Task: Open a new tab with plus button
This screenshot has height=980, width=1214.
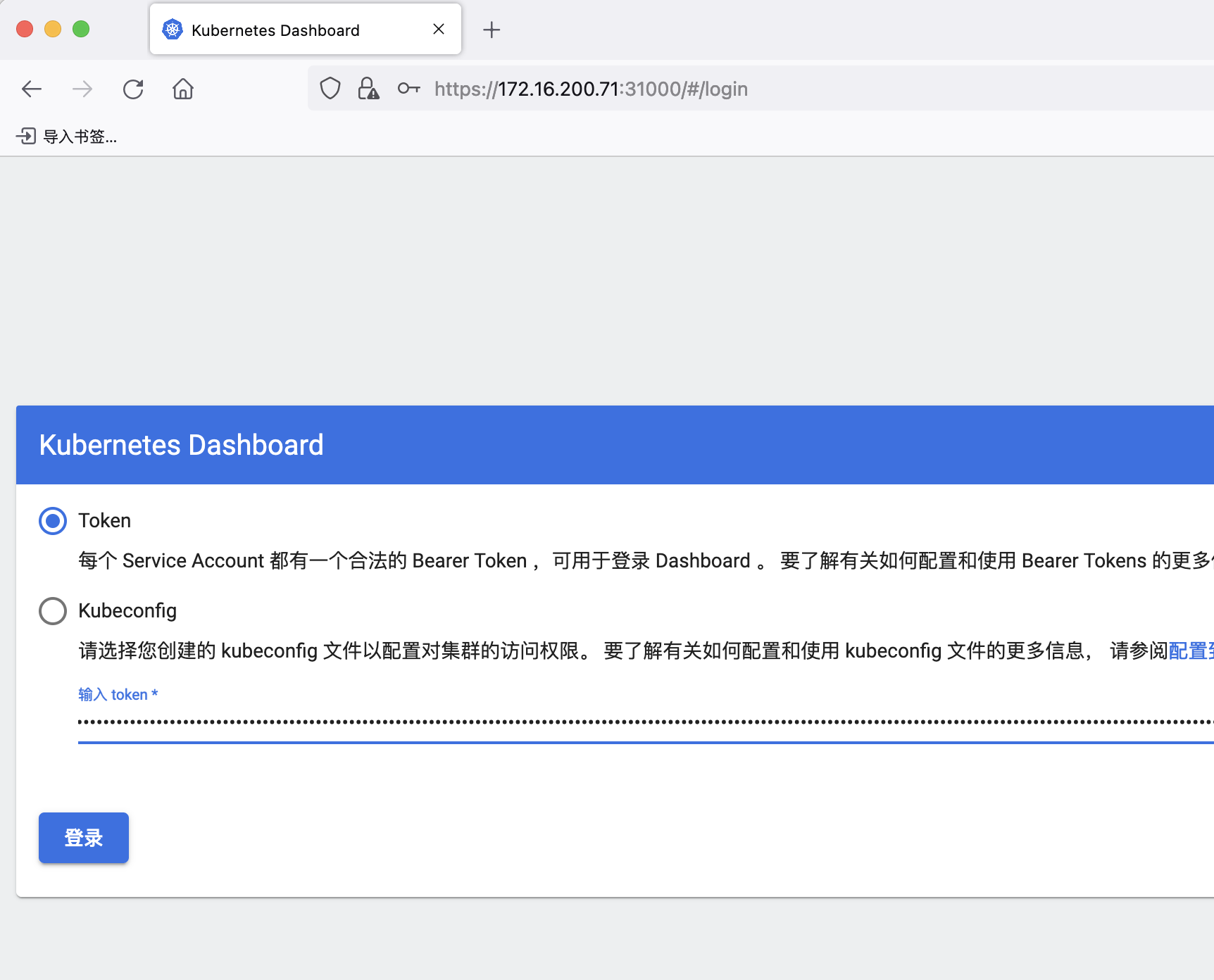Action: tap(492, 30)
